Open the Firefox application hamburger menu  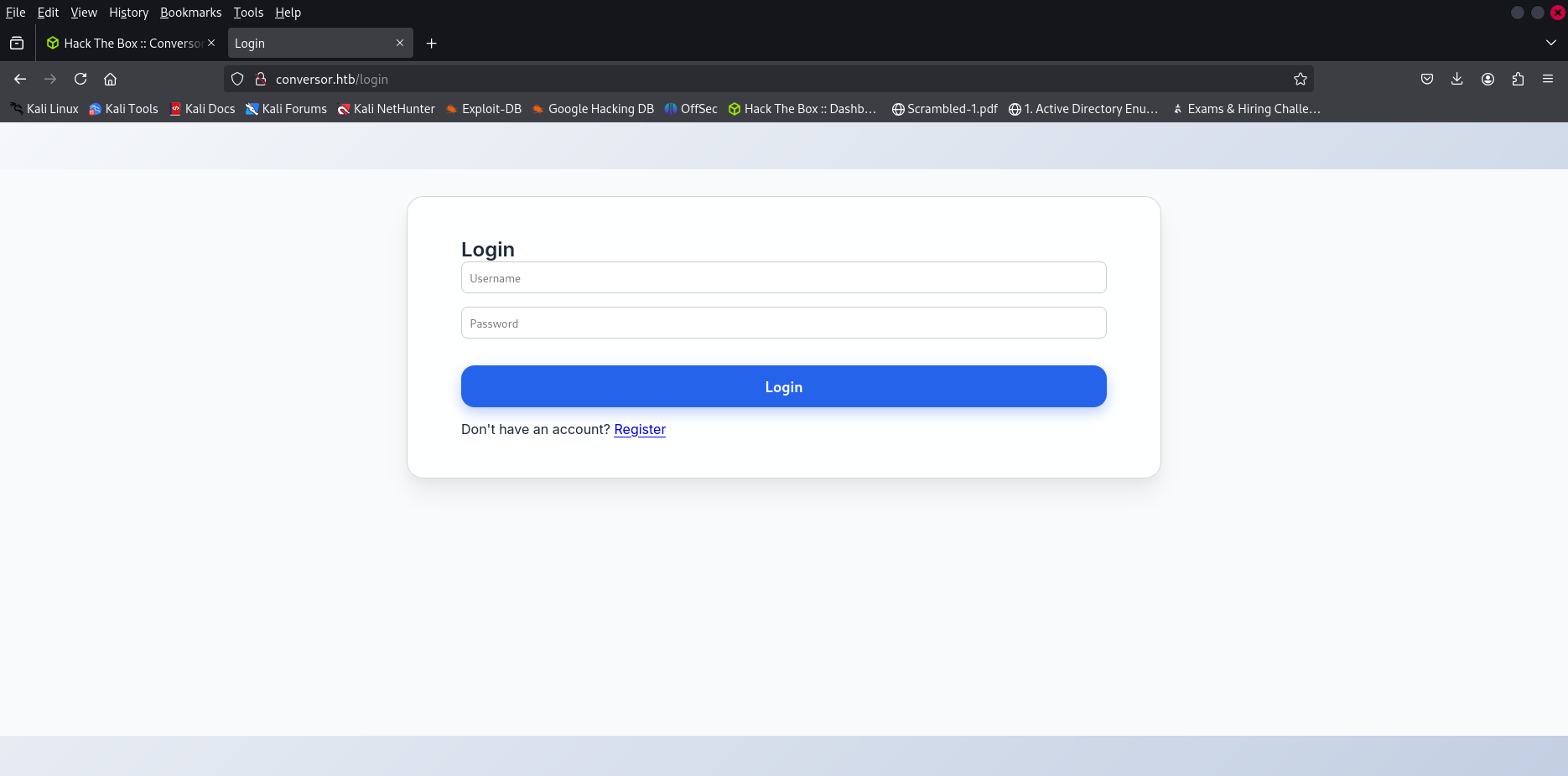pos(1548,79)
